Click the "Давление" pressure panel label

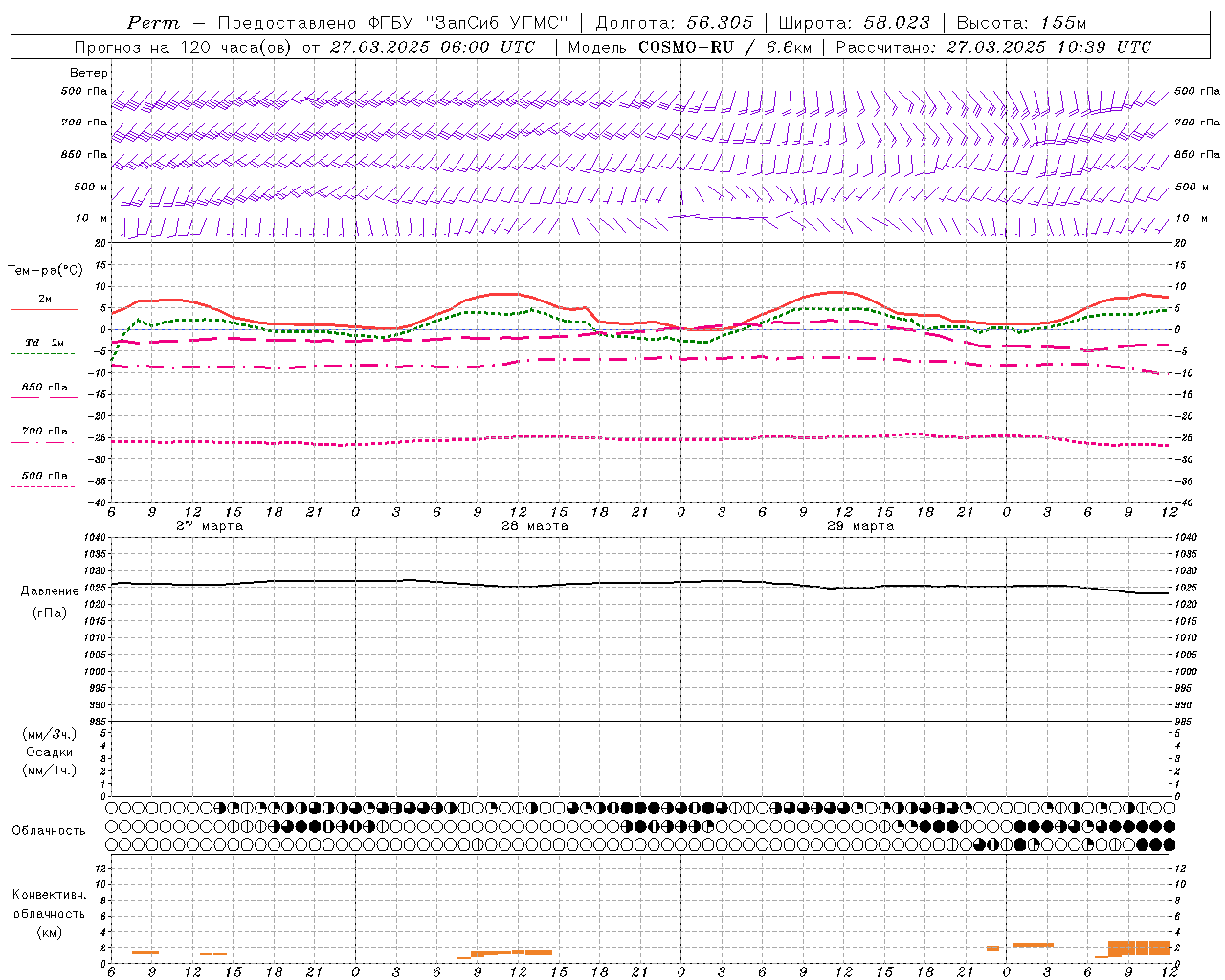tap(50, 591)
